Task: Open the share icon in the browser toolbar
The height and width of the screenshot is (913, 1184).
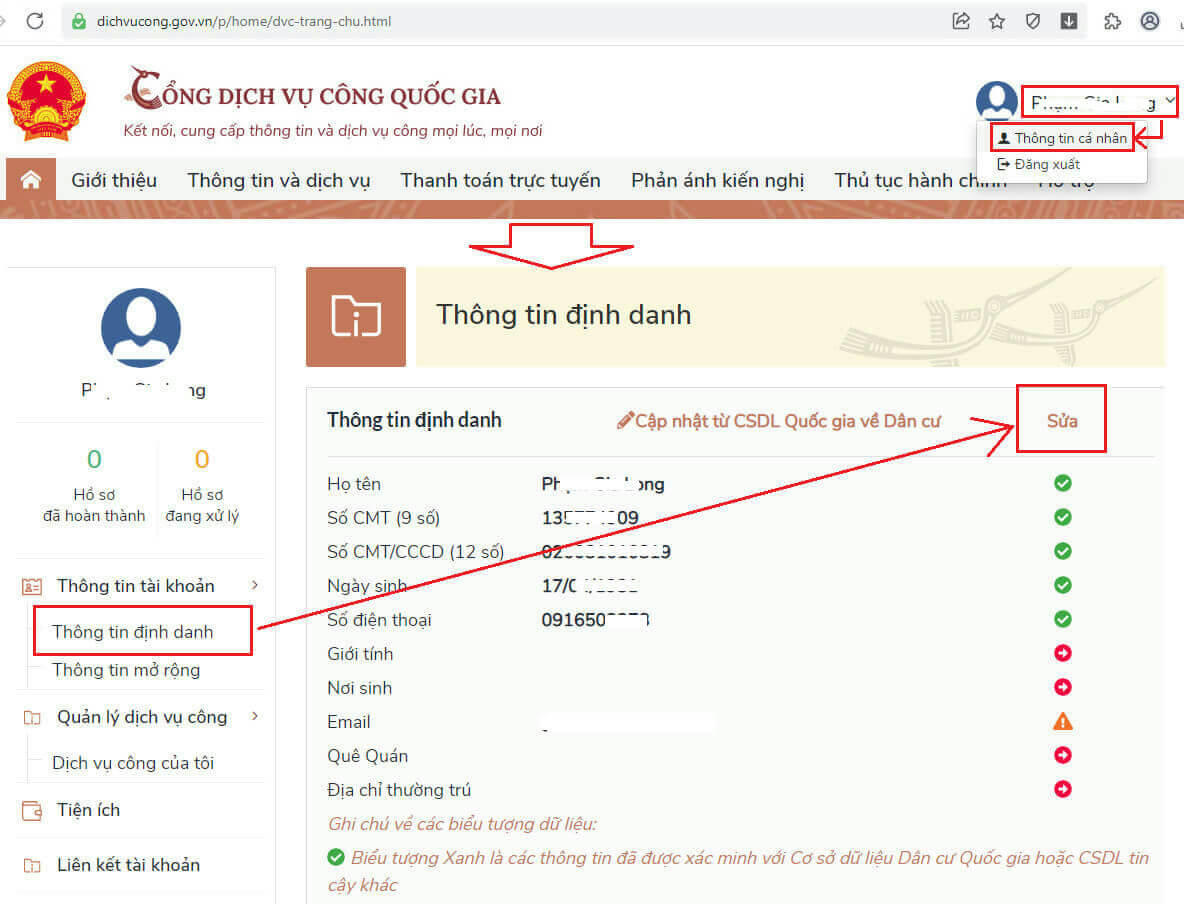Action: click(961, 21)
